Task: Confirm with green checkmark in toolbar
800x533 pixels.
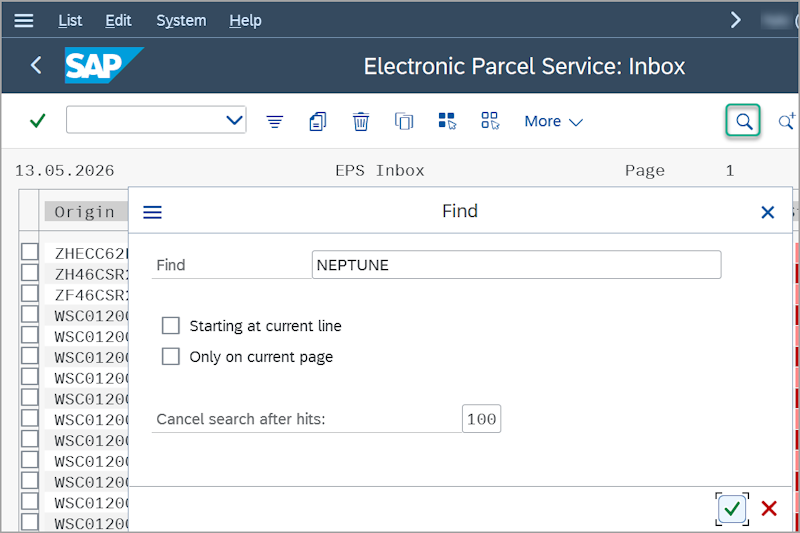Action: pyautogui.click(x=37, y=121)
